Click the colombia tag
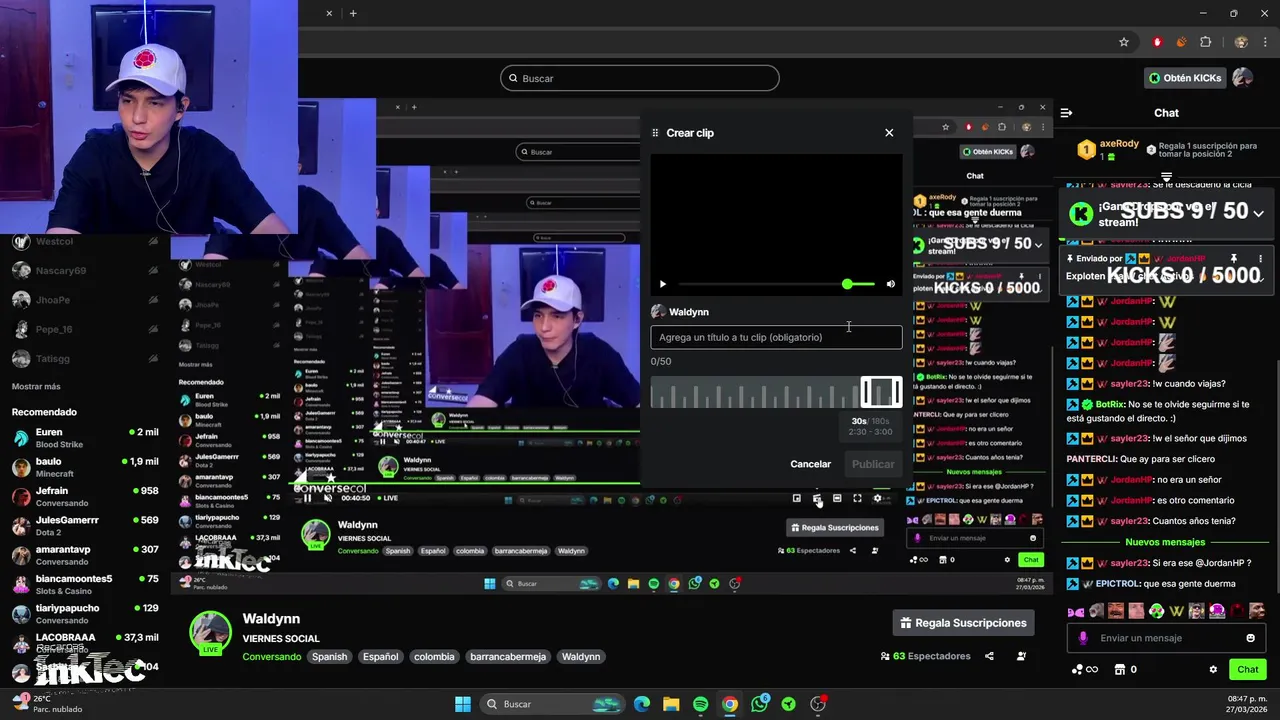The height and width of the screenshot is (720, 1280). pyautogui.click(x=434, y=657)
